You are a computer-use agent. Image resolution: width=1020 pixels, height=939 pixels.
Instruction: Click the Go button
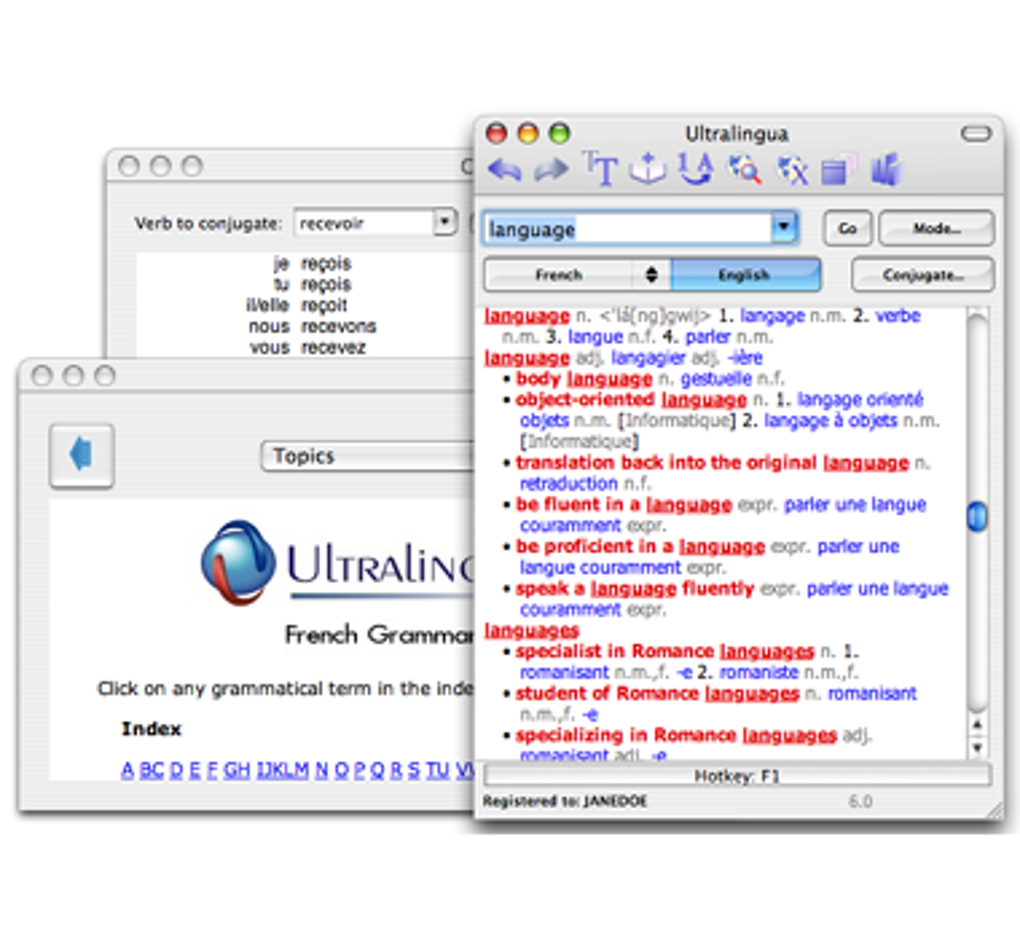847,228
